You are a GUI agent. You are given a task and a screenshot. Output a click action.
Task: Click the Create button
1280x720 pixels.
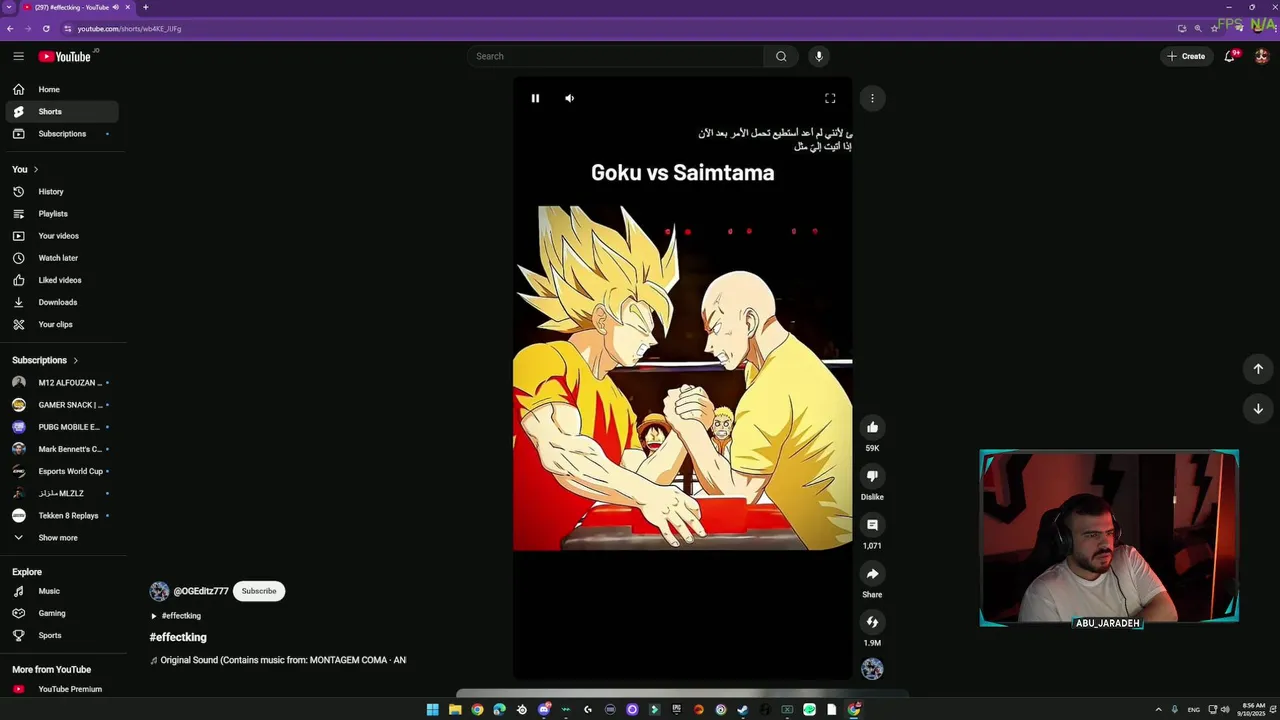click(1186, 56)
